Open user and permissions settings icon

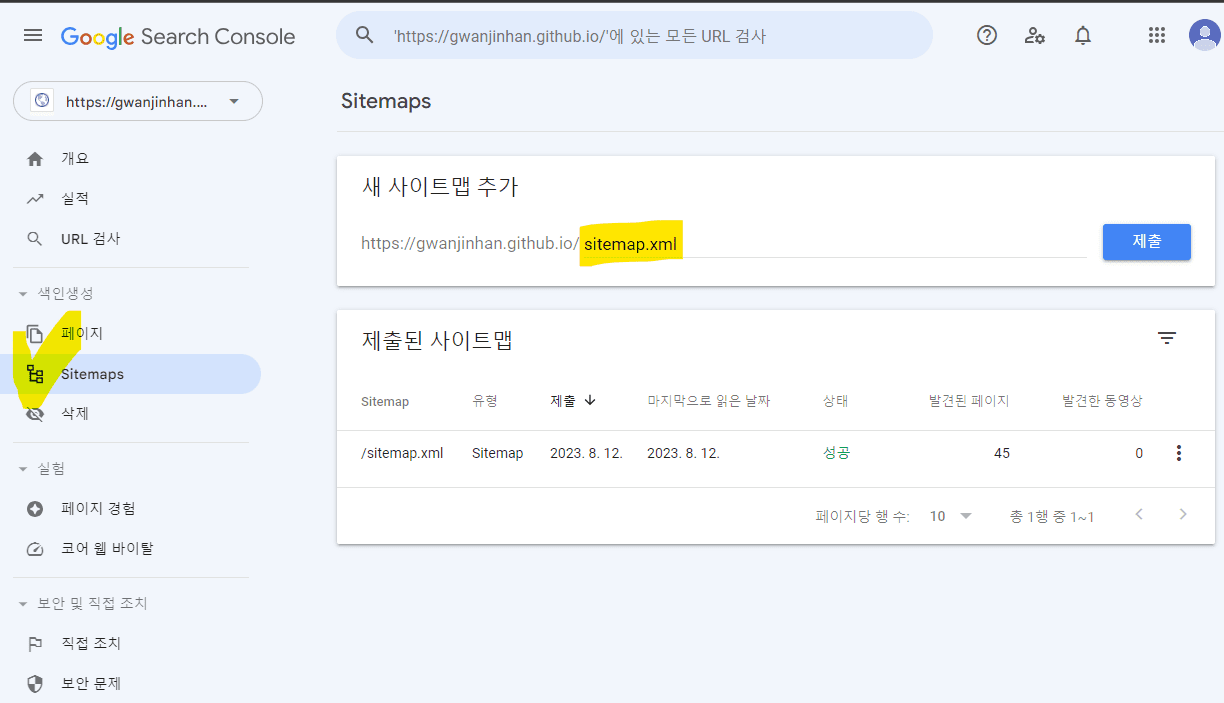pos(1035,36)
